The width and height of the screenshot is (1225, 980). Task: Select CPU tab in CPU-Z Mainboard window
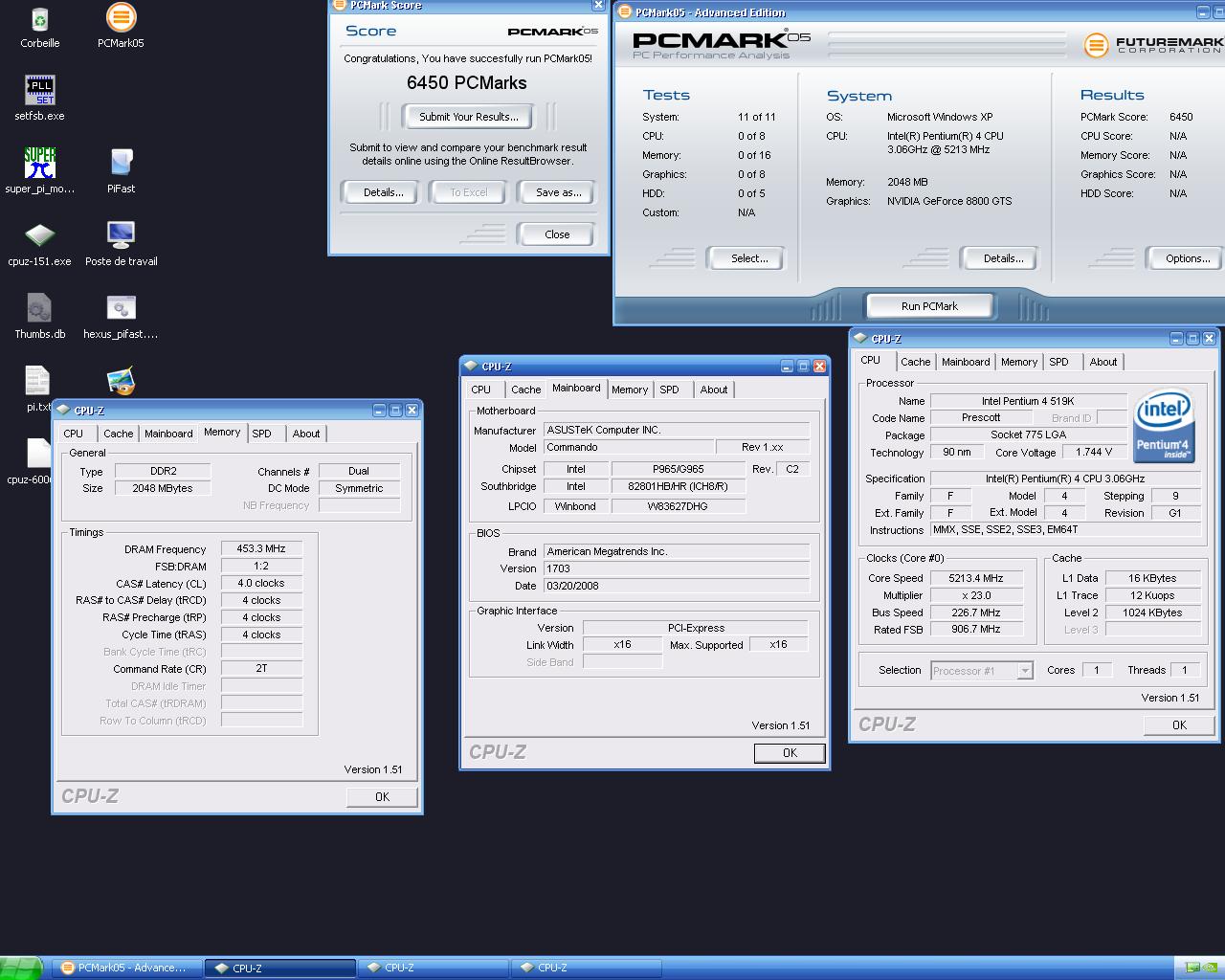(480, 390)
